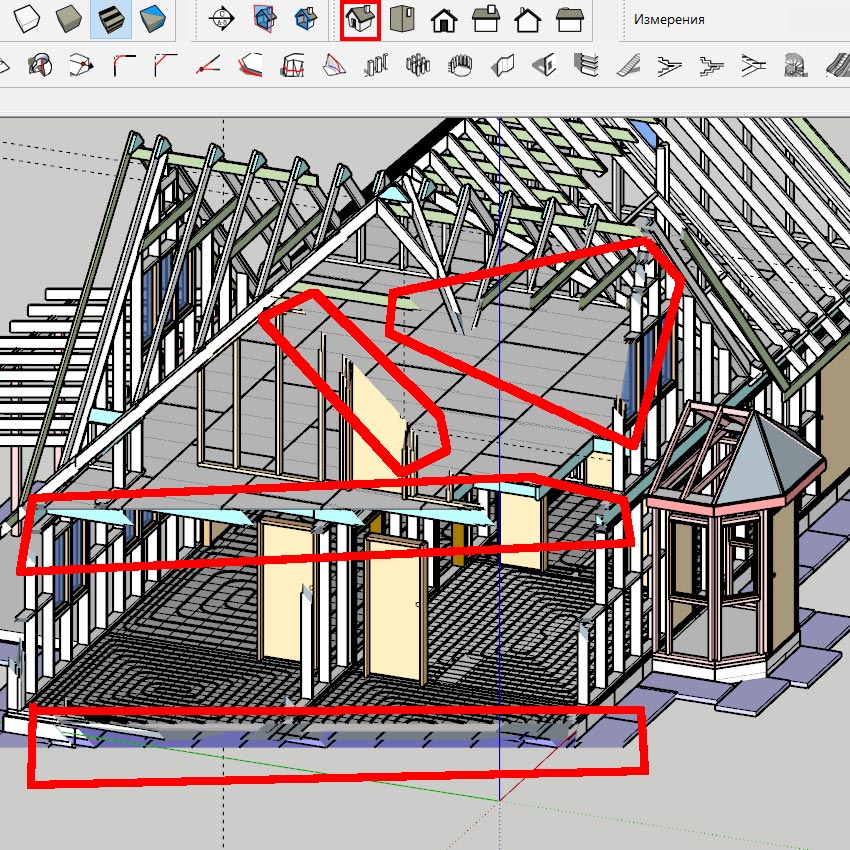
Task: Select the horizontal grooves louvre tool
Action: pyautogui.click(x=586, y=66)
